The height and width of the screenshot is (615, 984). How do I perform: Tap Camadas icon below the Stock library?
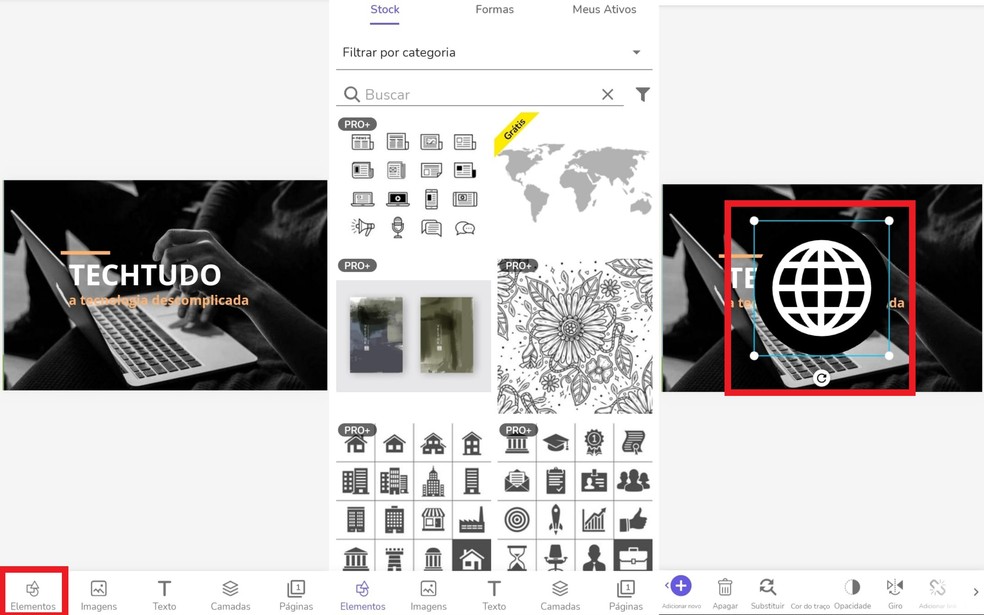[x=560, y=589]
